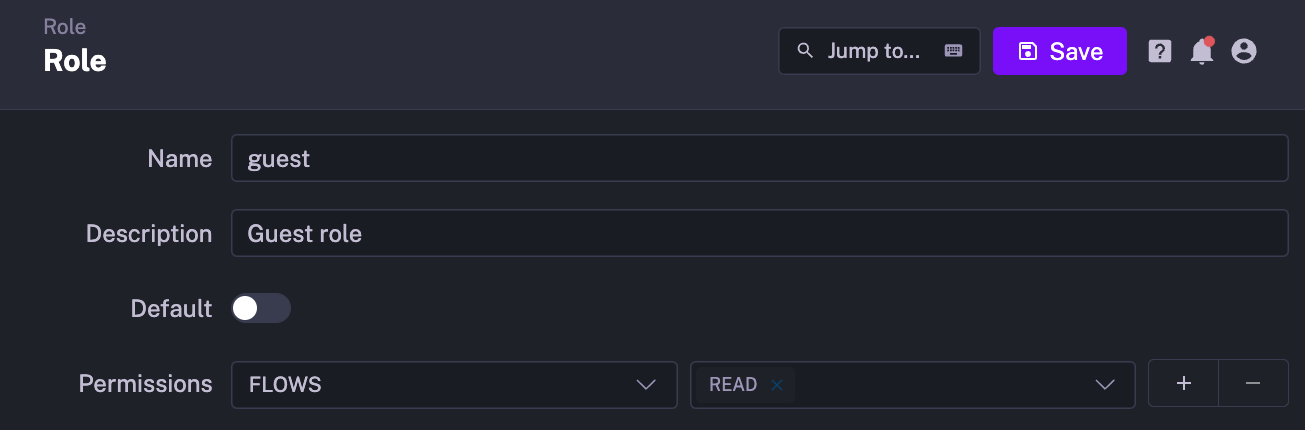This screenshot has width=1305, height=430.
Task: Click the floppy disk icon on Save
Action: pyautogui.click(x=1027, y=51)
